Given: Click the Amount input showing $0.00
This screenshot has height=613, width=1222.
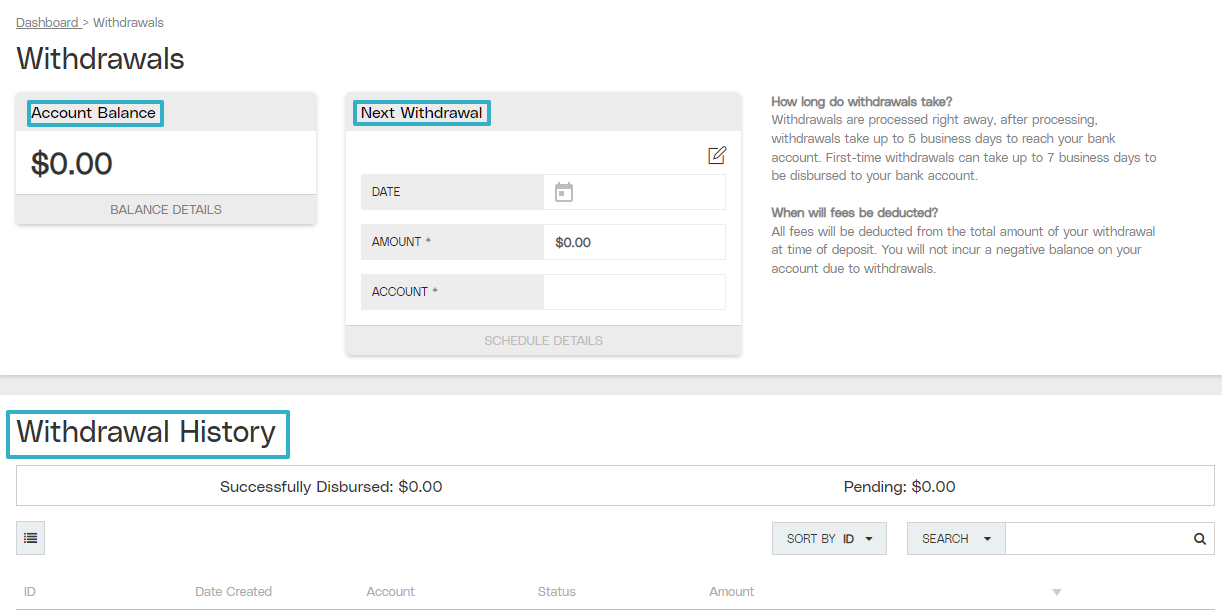Looking at the screenshot, I should 634,242.
